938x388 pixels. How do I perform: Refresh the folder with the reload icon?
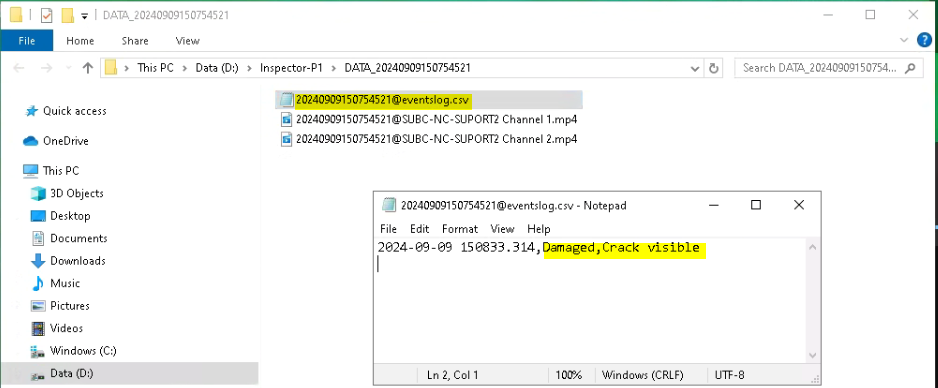coord(713,68)
